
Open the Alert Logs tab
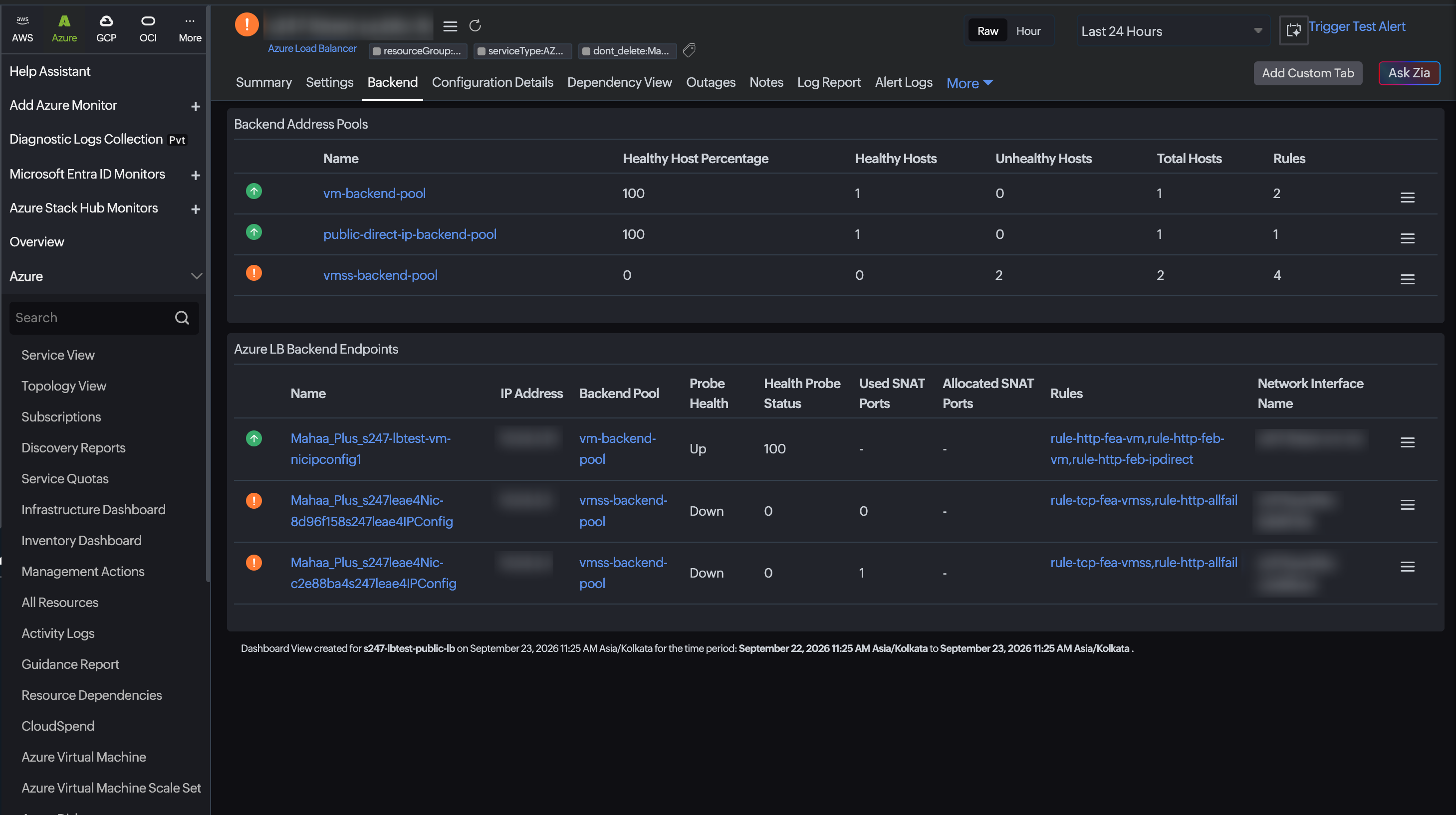click(x=903, y=82)
